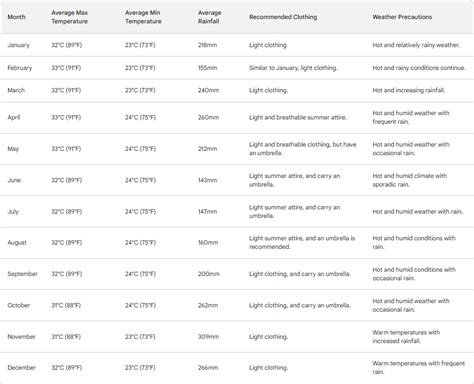Click the Average Min Temperature header
Viewport: 474px width, 384px height.
pyautogui.click(x=143, y=17)
